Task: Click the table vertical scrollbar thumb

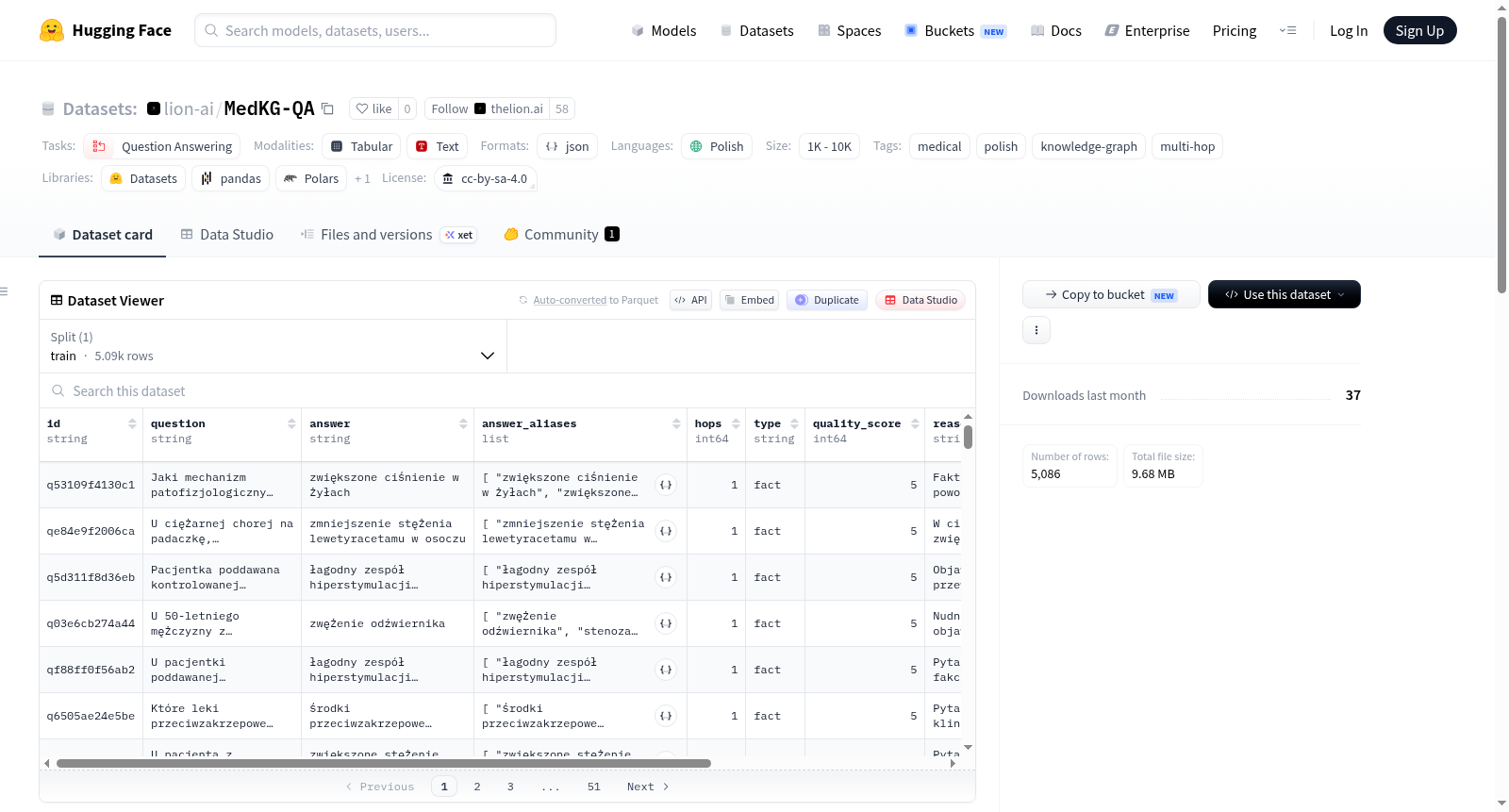Action: tap(968, 438)
